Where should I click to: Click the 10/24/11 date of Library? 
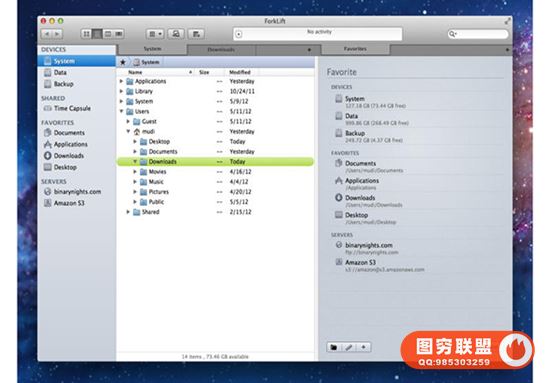(242, 92)
